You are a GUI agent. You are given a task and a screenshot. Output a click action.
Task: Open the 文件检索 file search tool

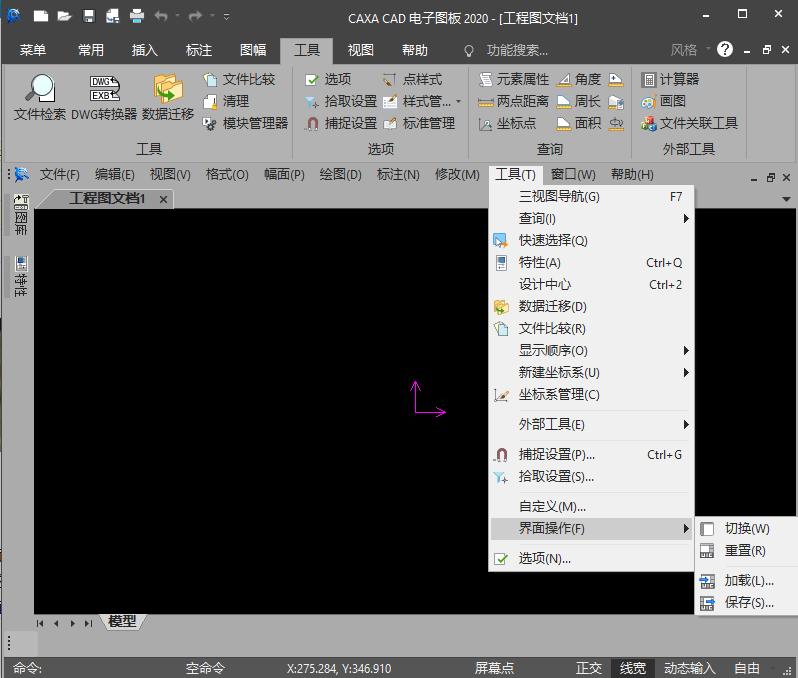point(40,97)
